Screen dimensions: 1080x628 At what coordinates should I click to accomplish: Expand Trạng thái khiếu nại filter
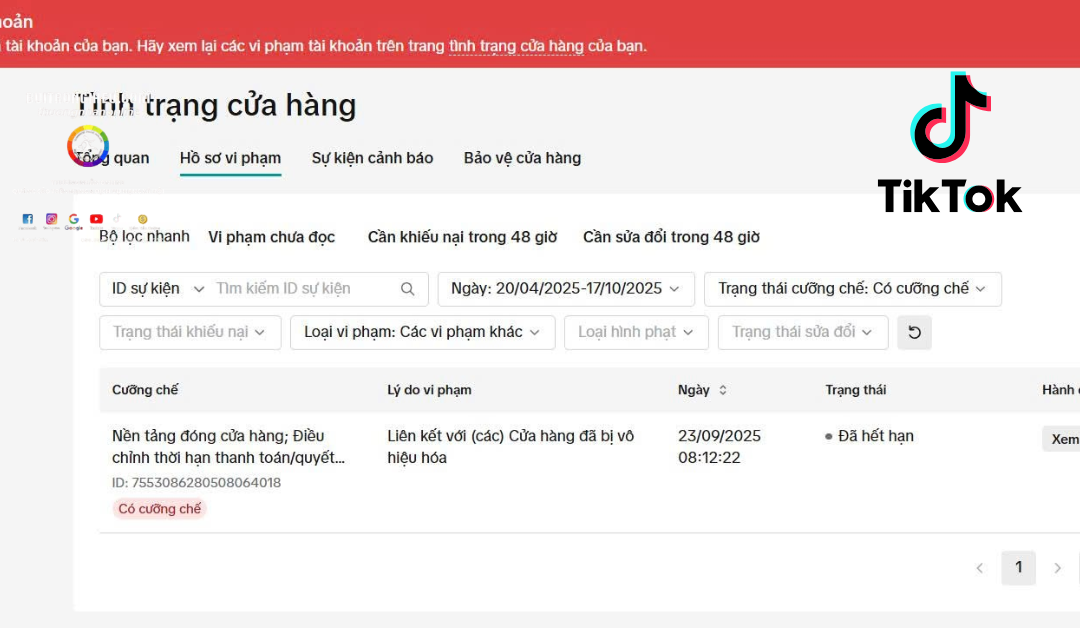(x=190, y=333)
